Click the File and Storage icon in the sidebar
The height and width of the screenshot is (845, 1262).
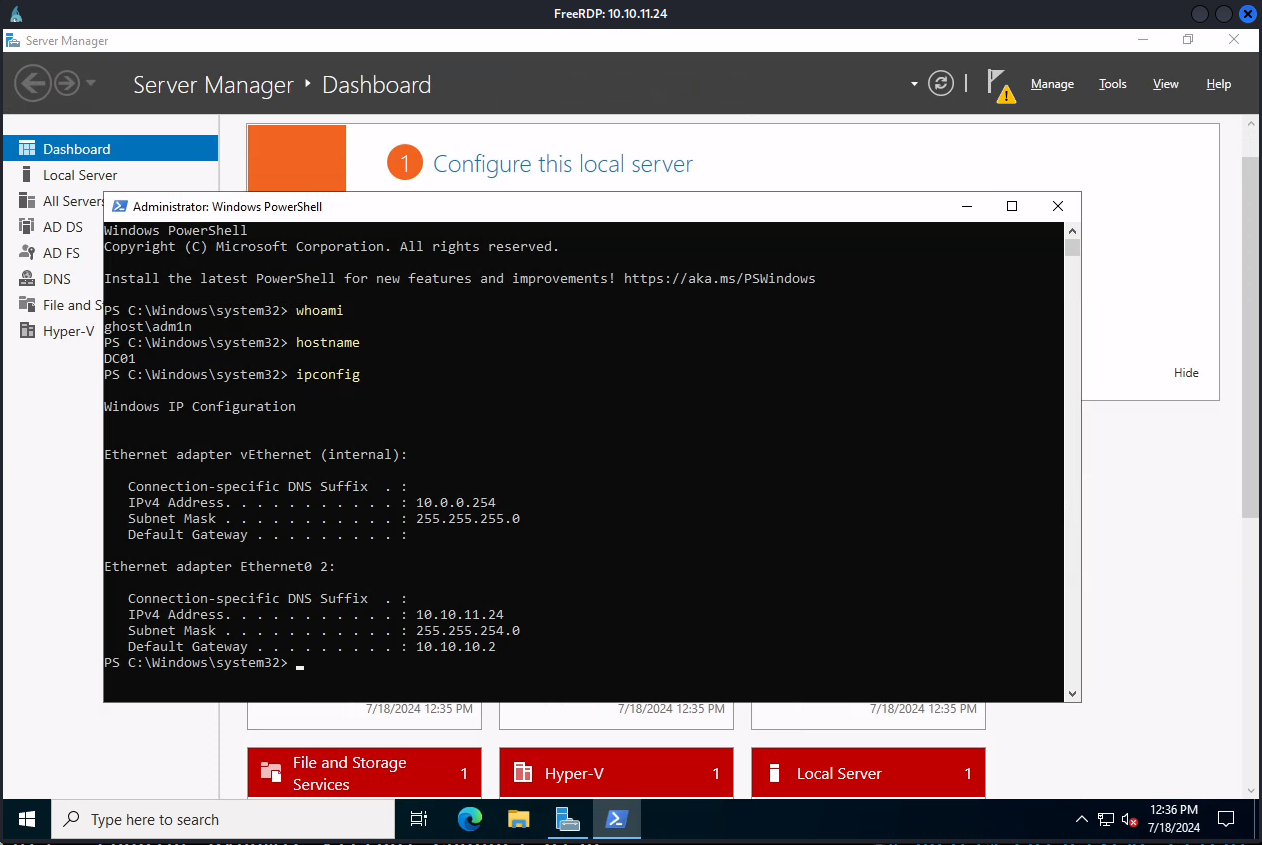[x=27, y=305]
